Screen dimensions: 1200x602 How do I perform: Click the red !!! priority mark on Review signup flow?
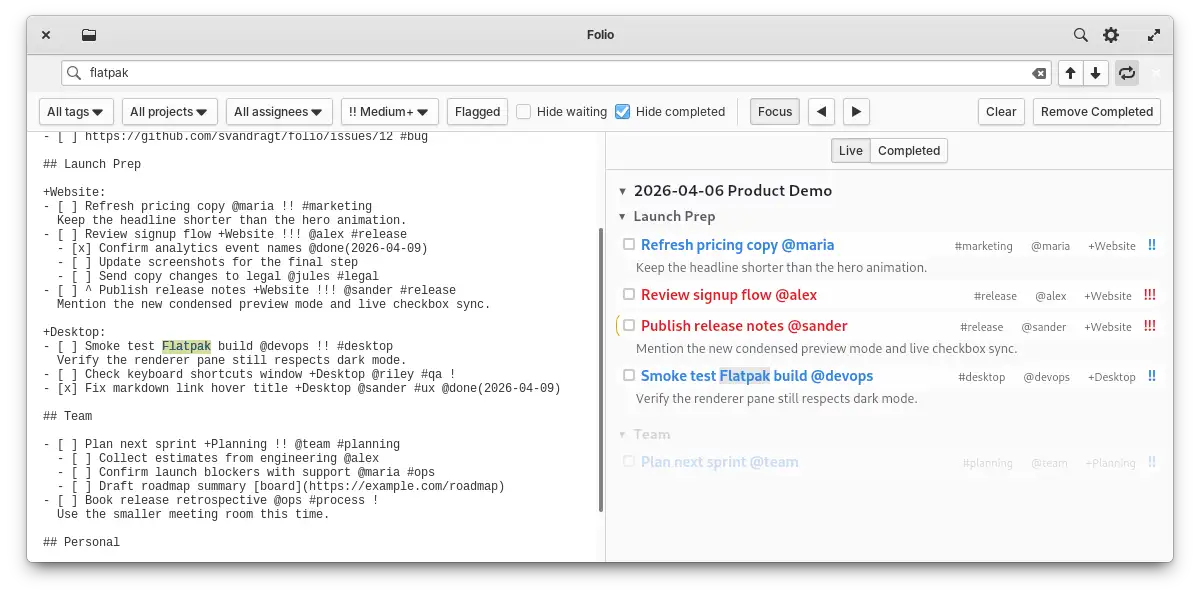pyautogui.click(x=1149, y=295)
